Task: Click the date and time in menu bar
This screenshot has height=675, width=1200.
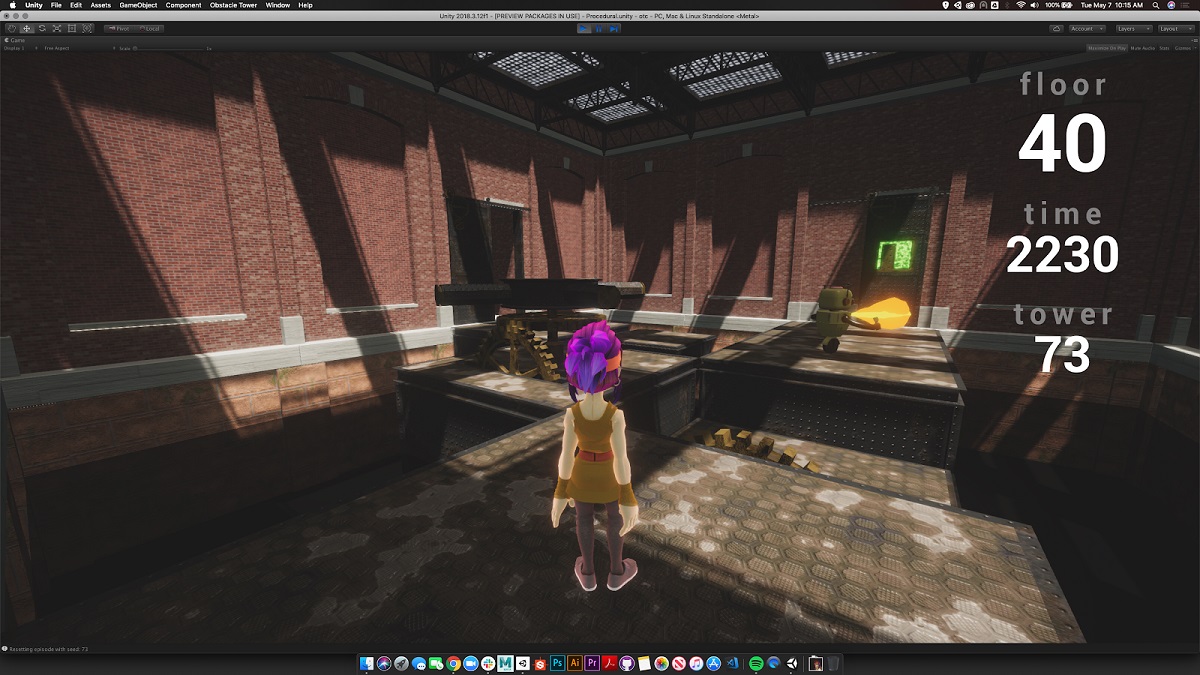Action: [1112, 5]
